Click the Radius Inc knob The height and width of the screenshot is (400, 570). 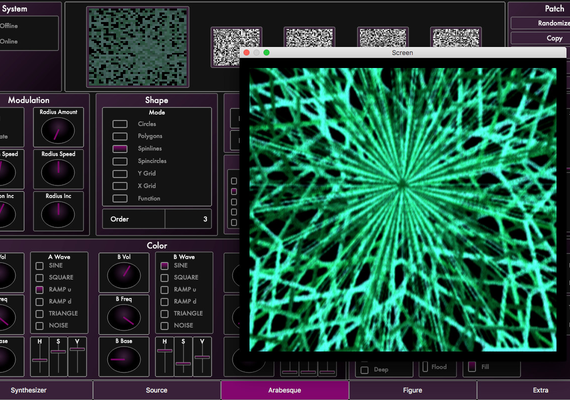pyautogui.click(x=58, y=214)
